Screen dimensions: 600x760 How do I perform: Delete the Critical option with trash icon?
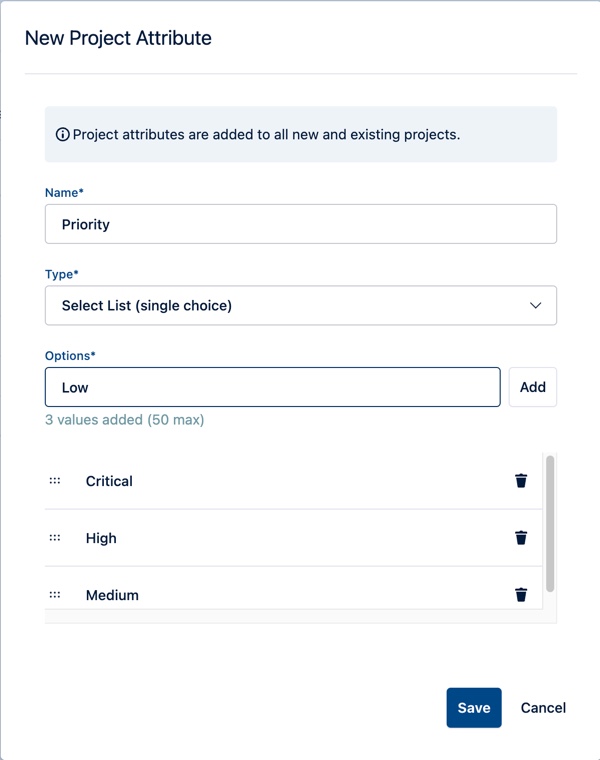pyautogui.click(x=521, y=481)
